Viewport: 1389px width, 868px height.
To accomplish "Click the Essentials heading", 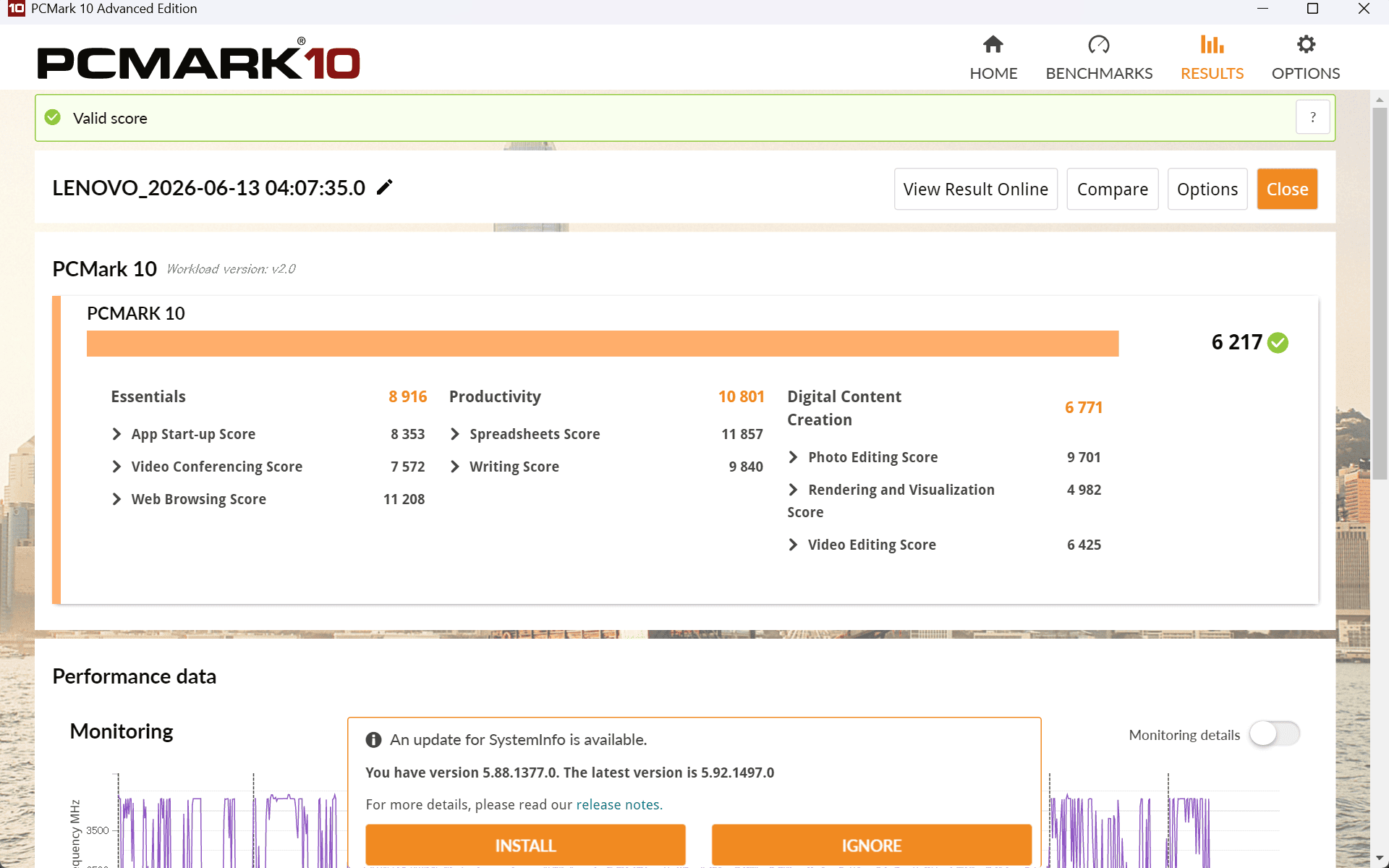I will click(148, 396).
